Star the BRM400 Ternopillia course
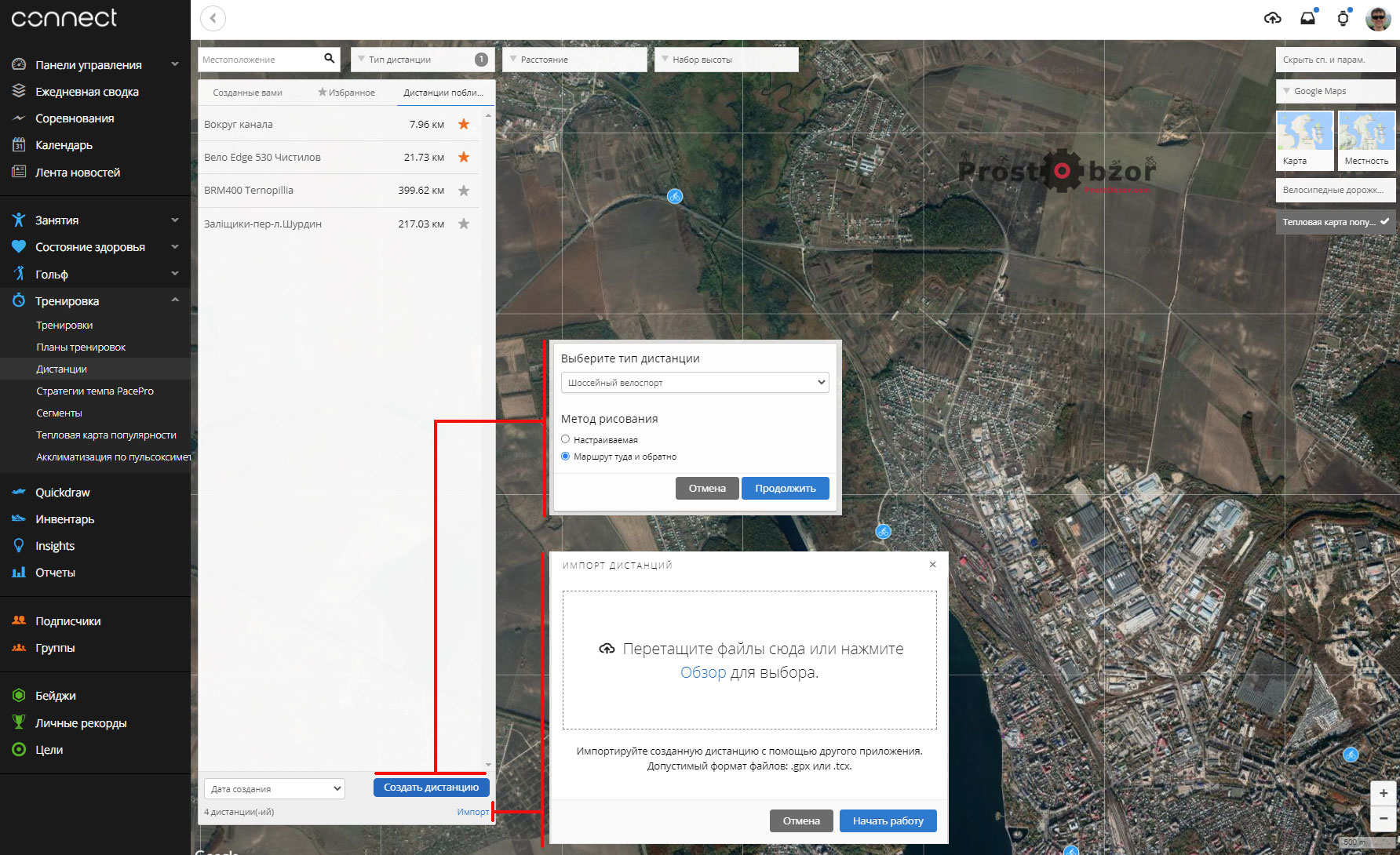 click(x=464, y=191)
